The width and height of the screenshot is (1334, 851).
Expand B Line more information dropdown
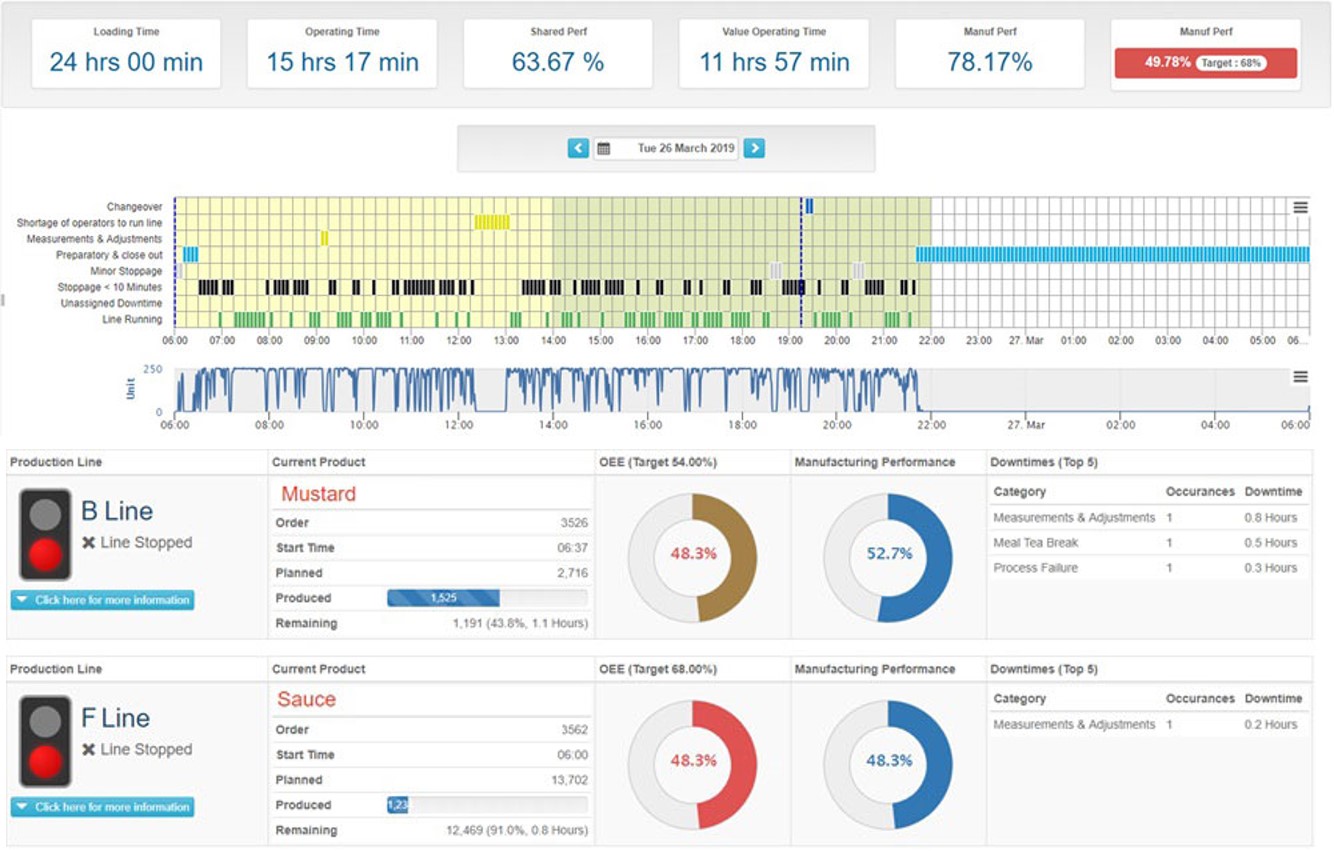(x=102, y=600)
